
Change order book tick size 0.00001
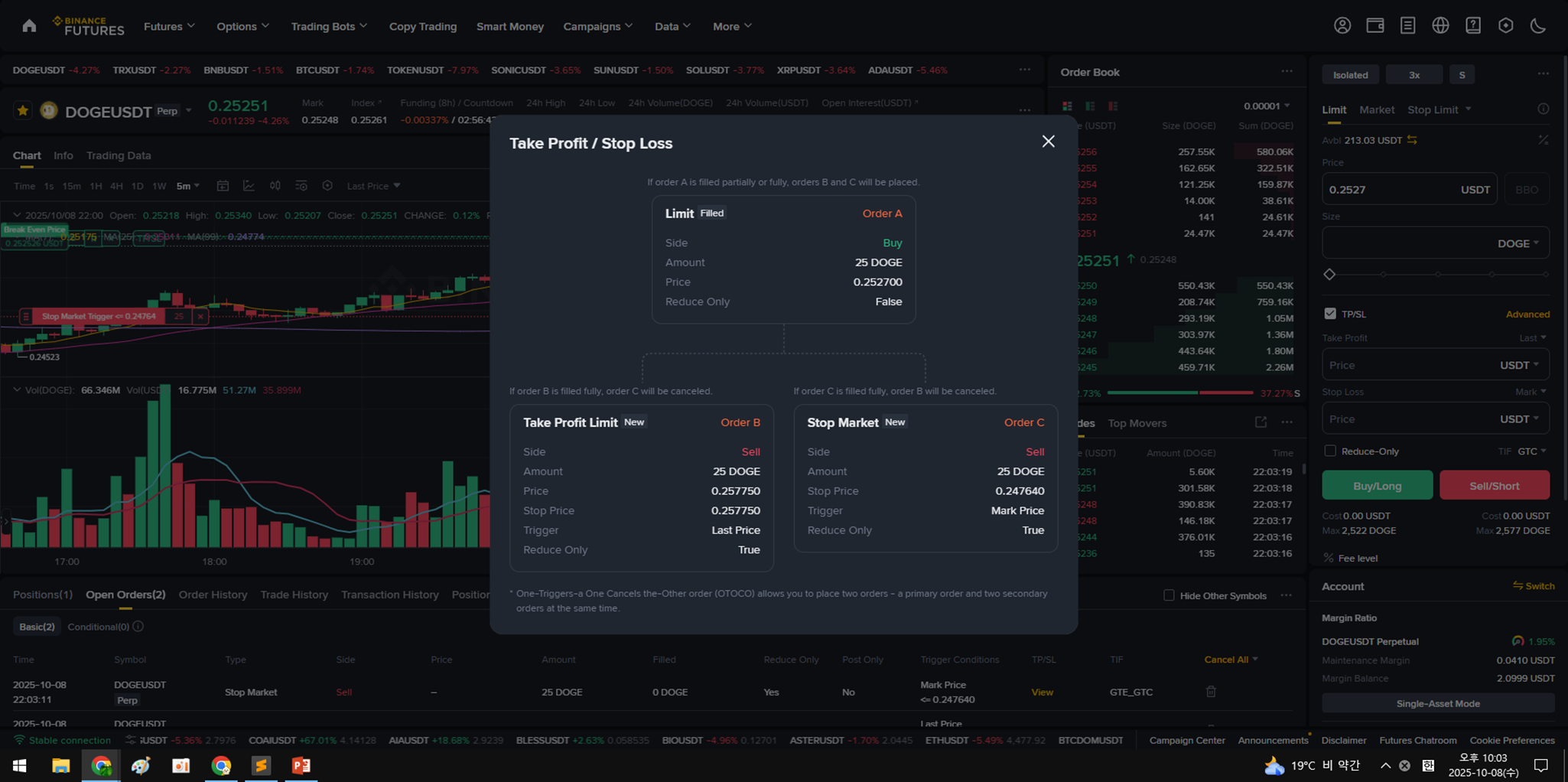1266,106
